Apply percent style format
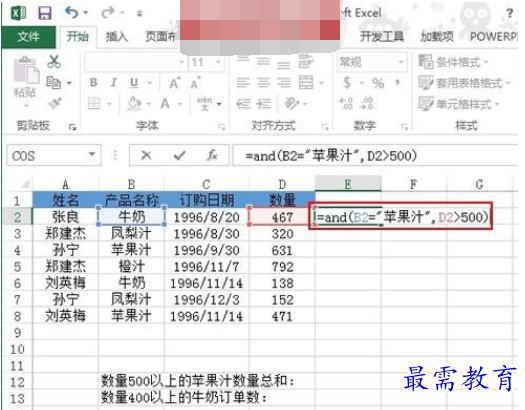This screenshot has height=410, width=525. (x=378, y=83)
